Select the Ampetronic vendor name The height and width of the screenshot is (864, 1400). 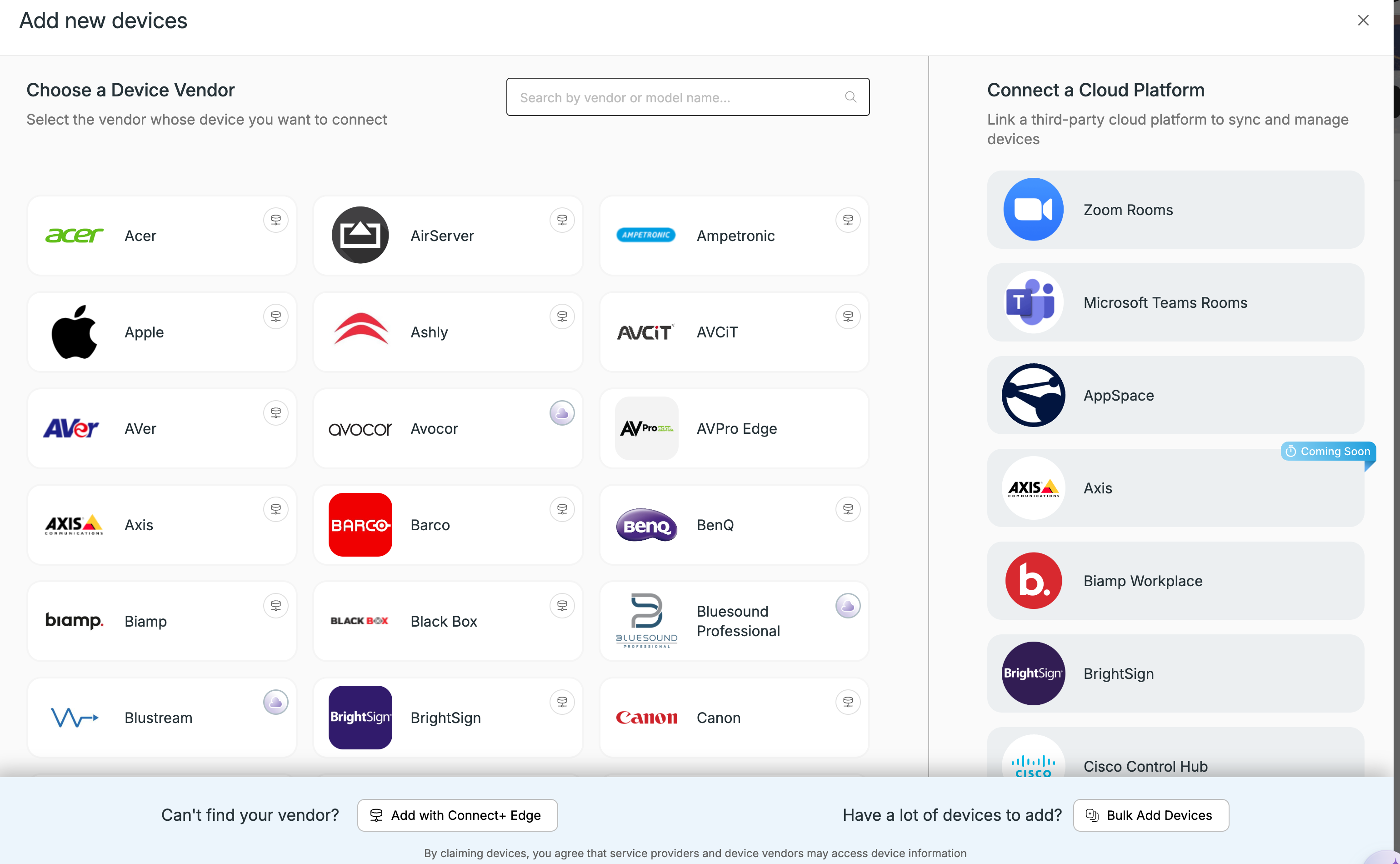(736, 236)
